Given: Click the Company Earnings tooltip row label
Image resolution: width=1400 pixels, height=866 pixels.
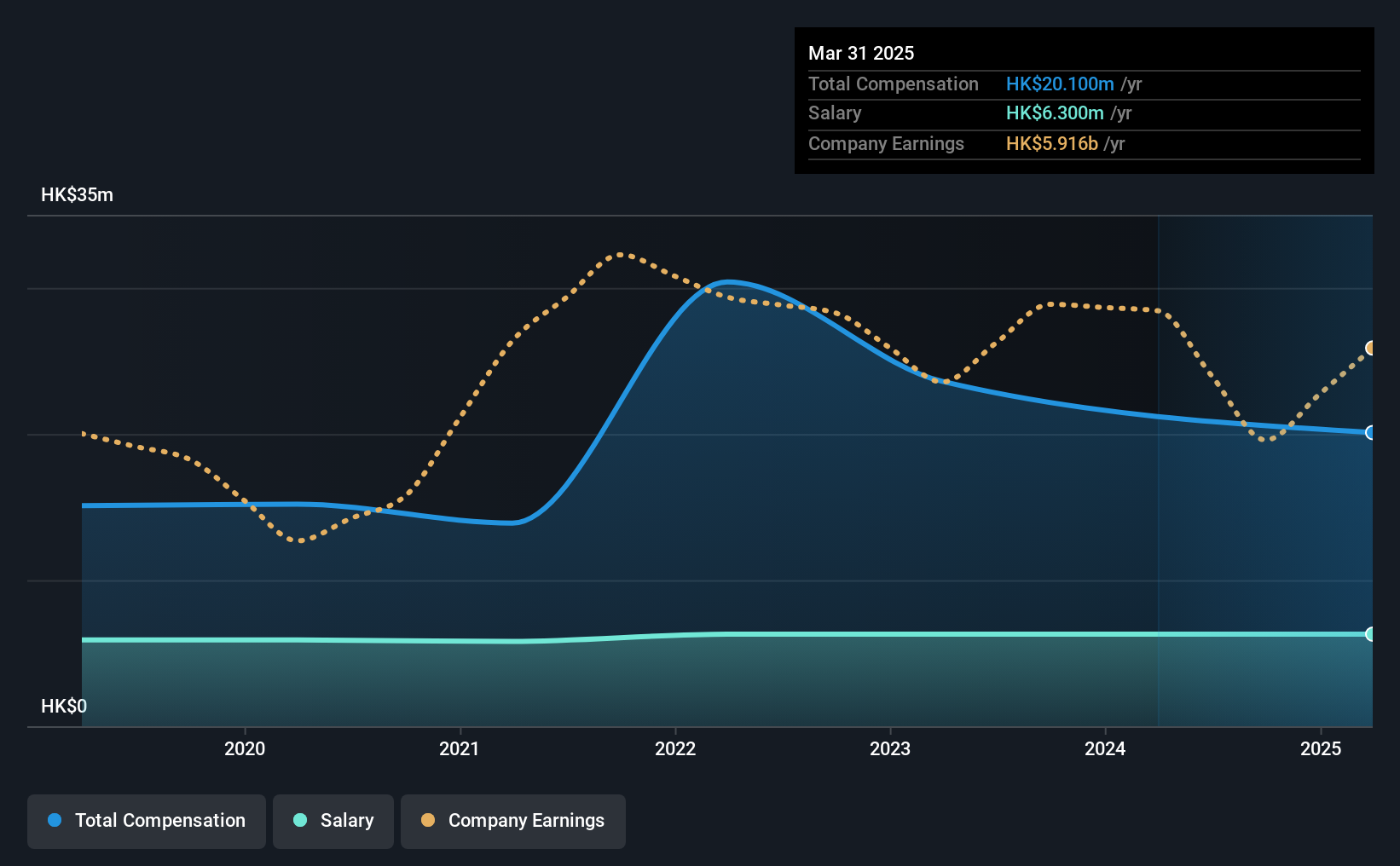Looking at the screenshot, I should point(886,143).
